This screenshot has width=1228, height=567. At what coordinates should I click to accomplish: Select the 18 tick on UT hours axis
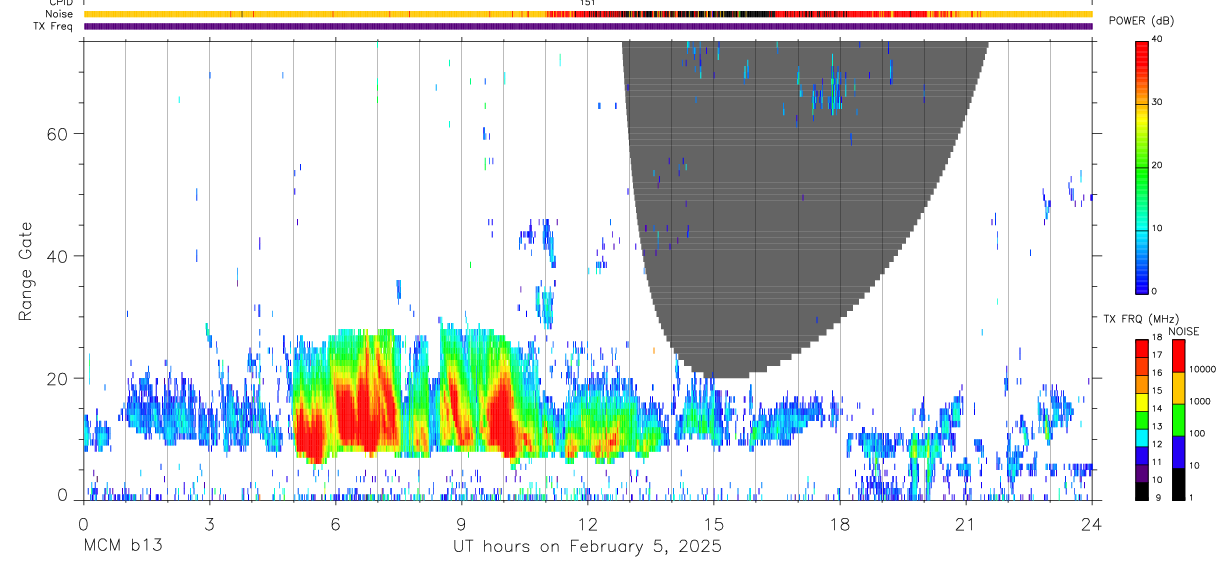(840, 523)
